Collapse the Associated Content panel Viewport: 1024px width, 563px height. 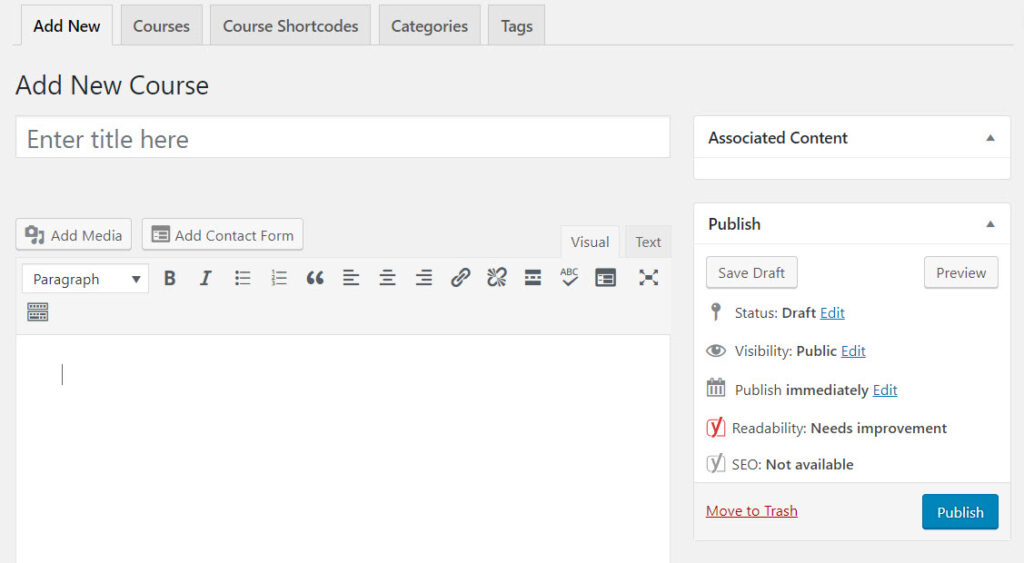pos(990,138)
